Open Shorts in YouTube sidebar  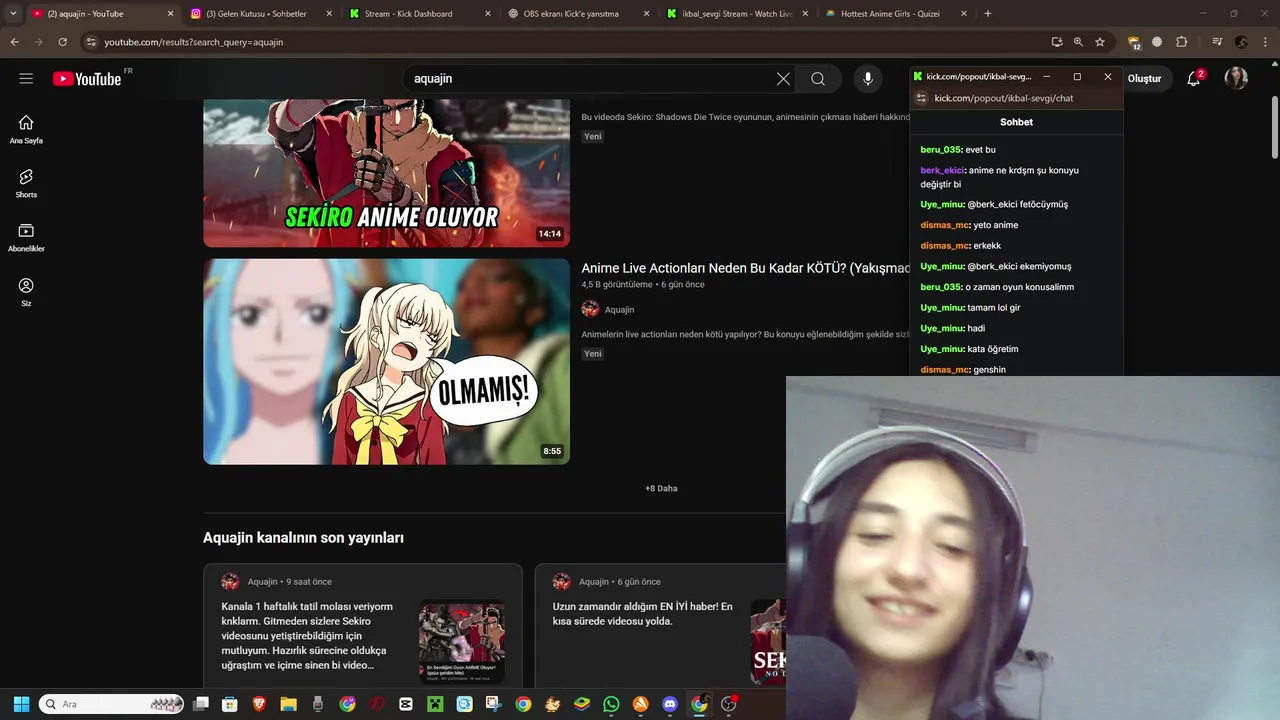(26, 183)
